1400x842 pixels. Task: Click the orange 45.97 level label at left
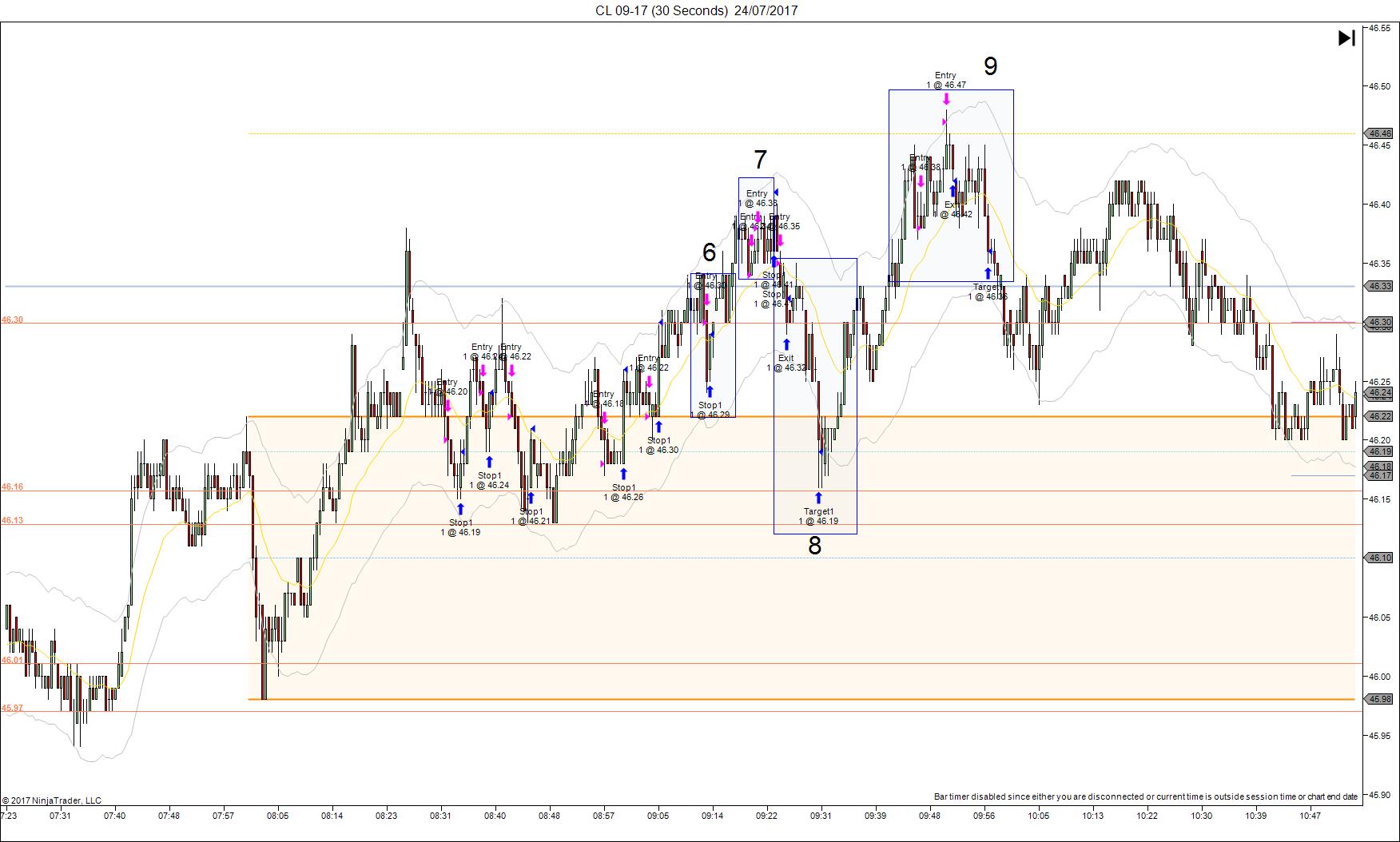[x=12, y=708]
